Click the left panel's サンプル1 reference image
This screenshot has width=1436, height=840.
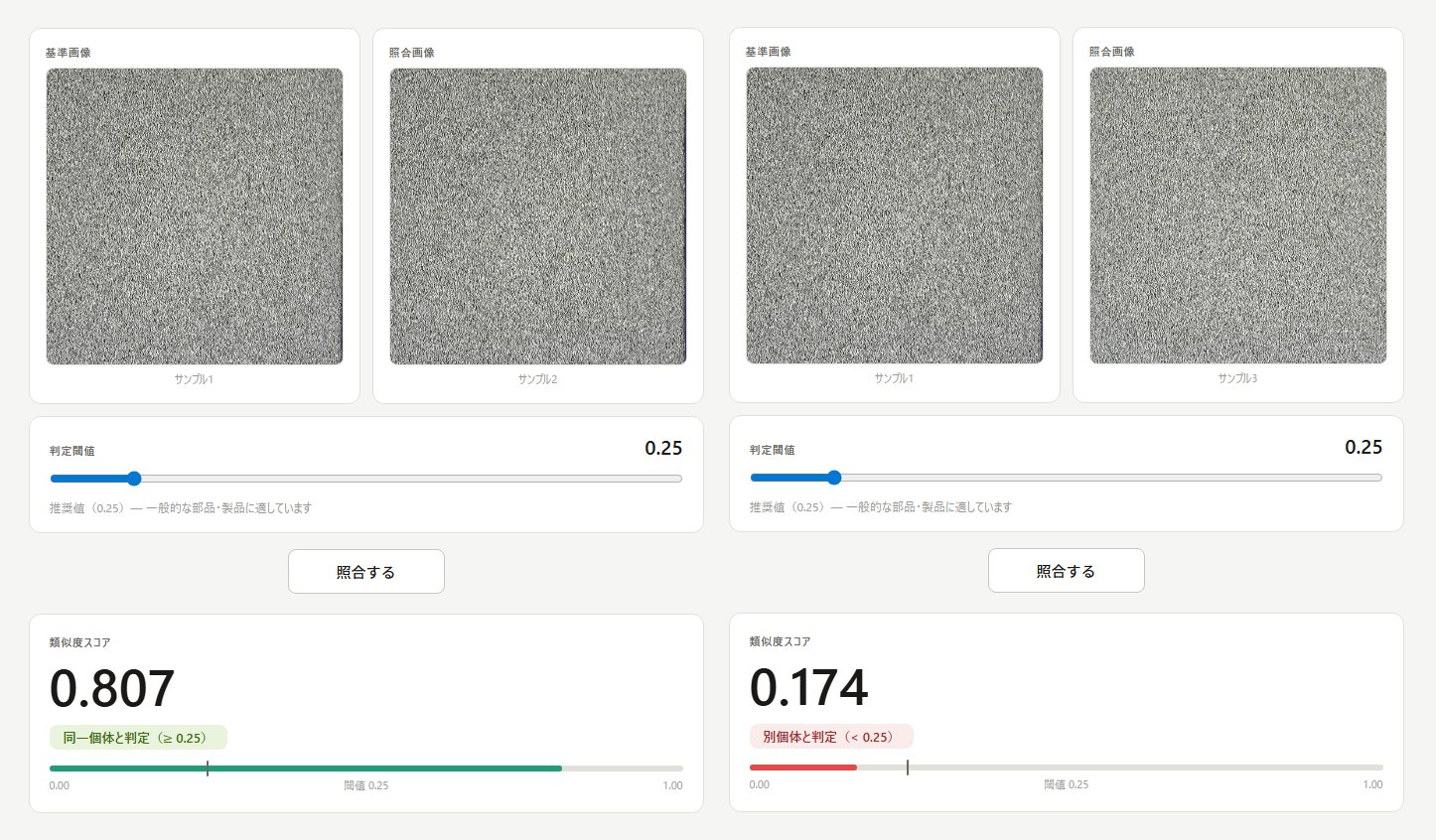[x=195, y=216]
